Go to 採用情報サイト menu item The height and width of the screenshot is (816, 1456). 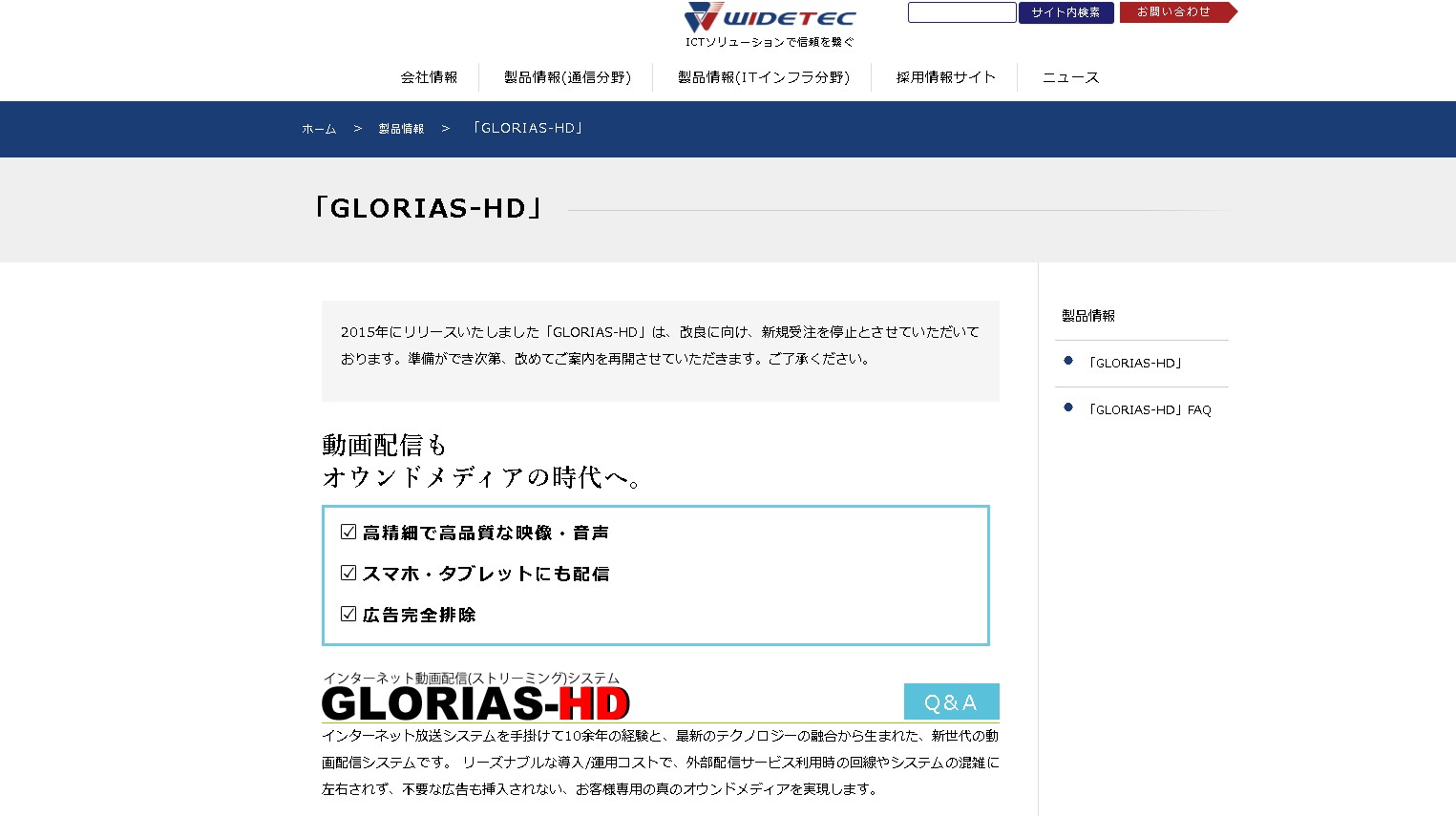[945, 77]
